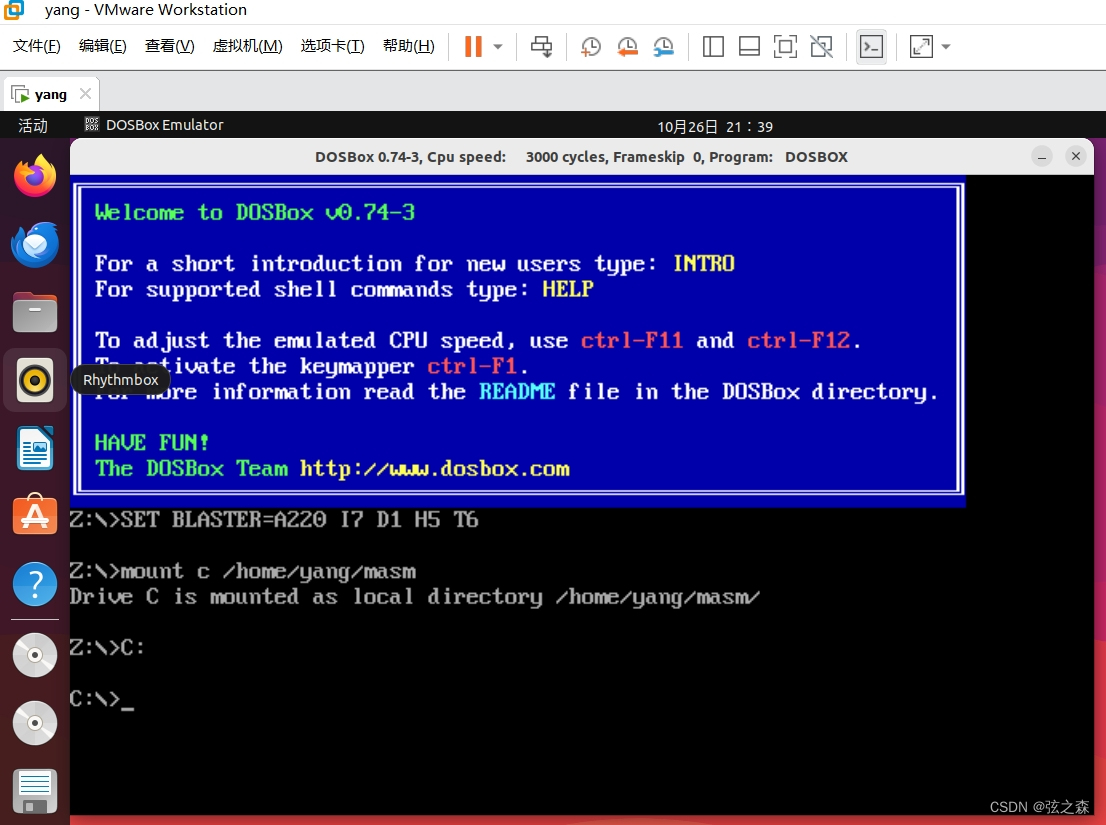
Task: Open the 虚拟机(M) menu
Action: point(248,46)
